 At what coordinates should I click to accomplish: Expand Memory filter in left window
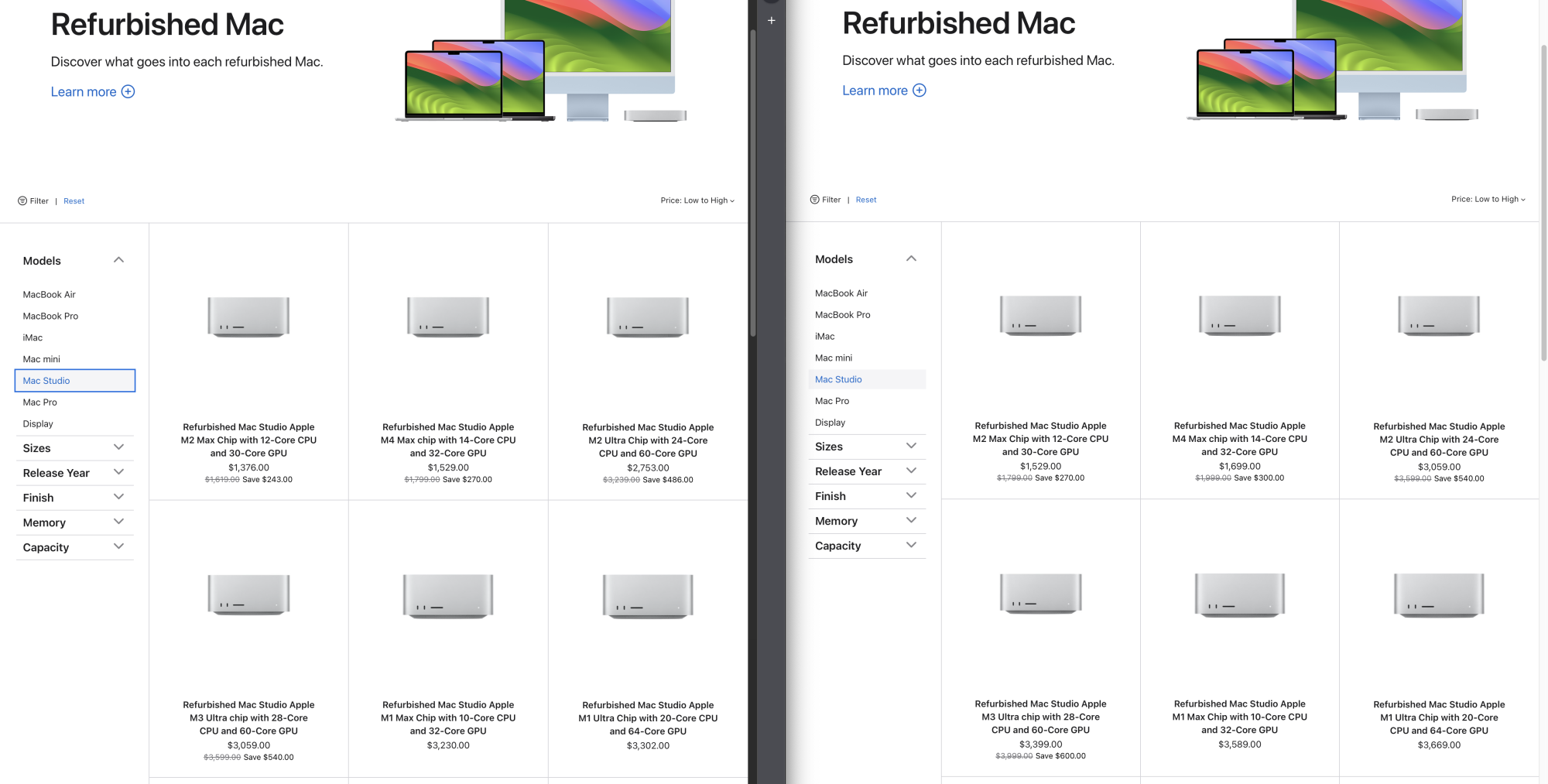point(74,522)
